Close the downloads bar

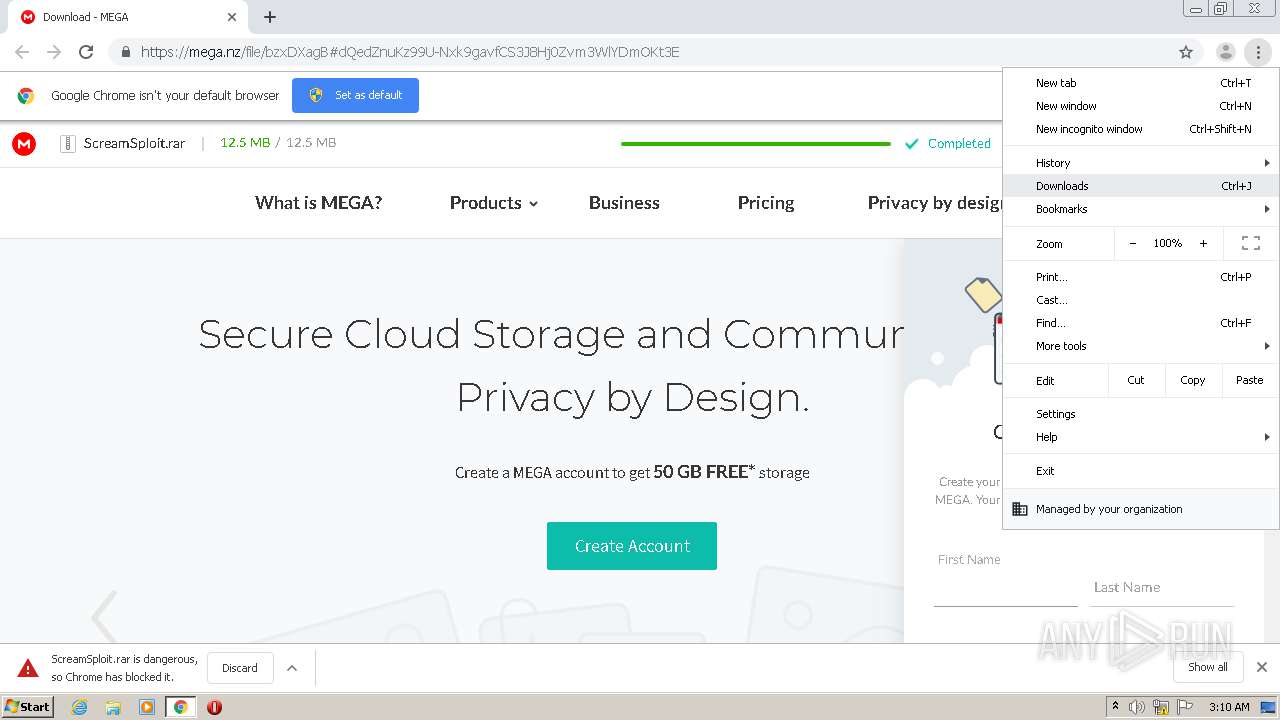tap(1262, 667)
